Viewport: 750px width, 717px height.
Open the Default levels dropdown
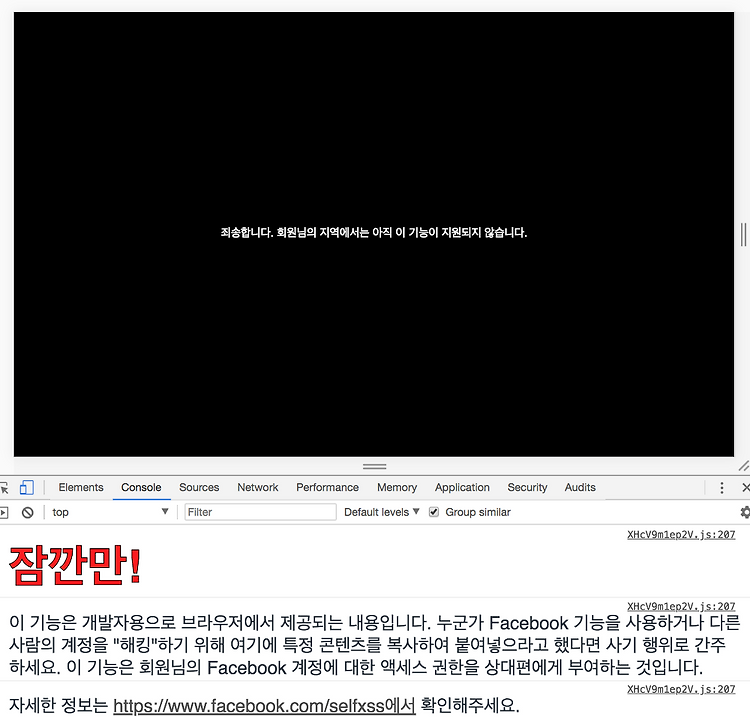coord(382,512)
